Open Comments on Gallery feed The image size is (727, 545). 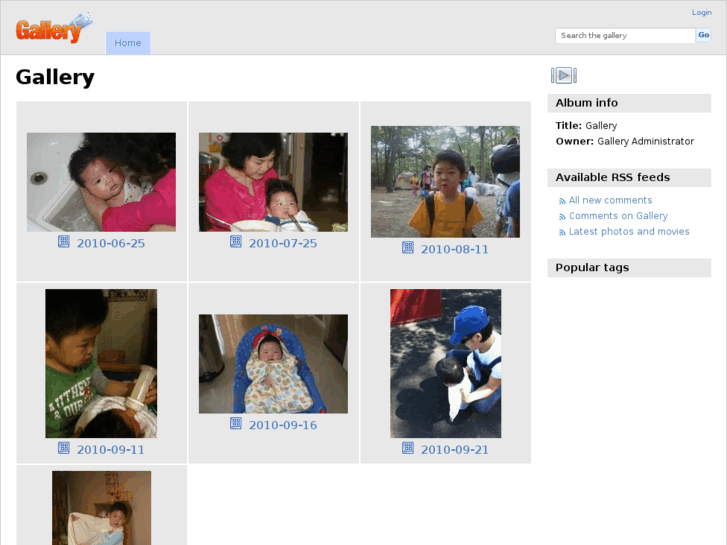618,216
